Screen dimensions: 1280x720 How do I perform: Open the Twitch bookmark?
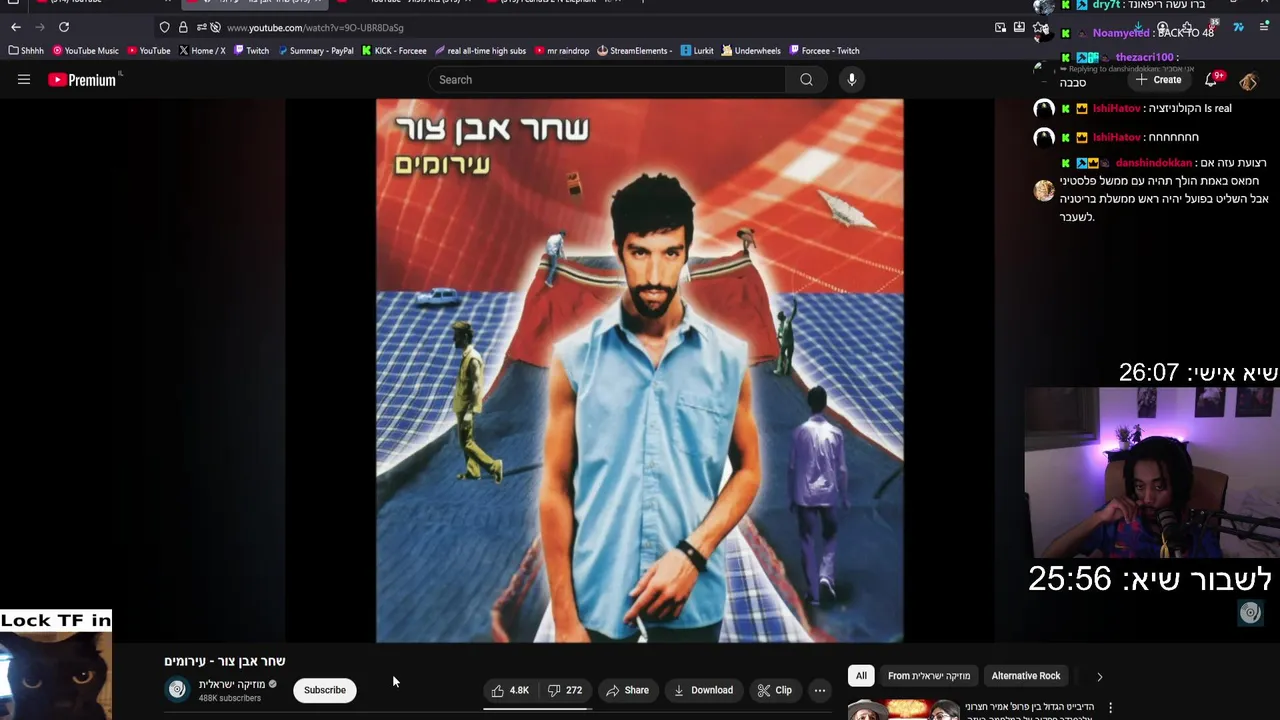[x=251, y=51]
